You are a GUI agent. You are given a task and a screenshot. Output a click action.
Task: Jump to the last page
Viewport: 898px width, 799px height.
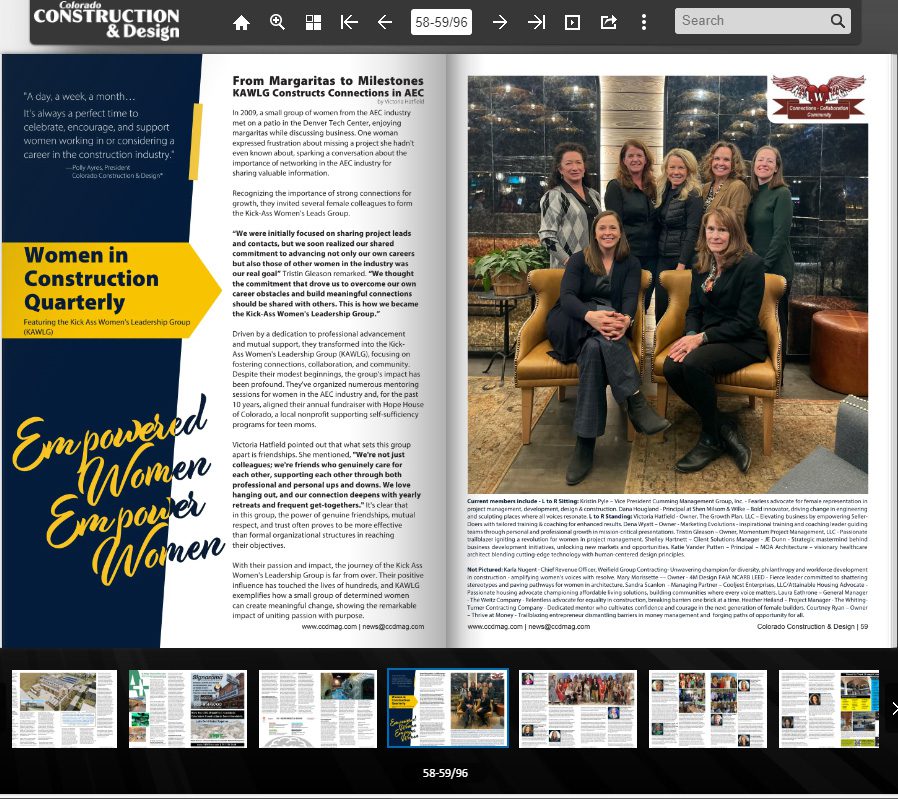coord(536,22)
